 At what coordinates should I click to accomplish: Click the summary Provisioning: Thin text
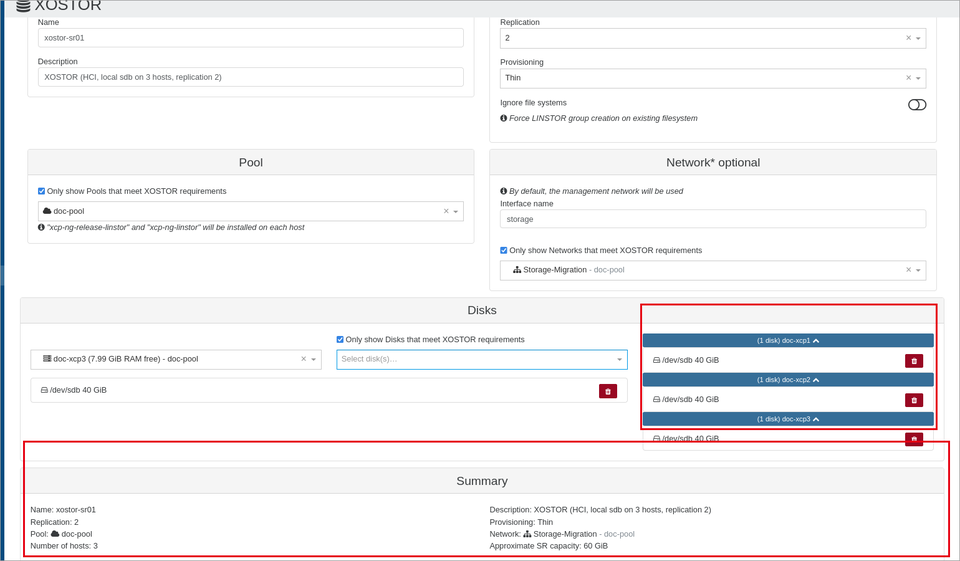(x=521, y=522)
